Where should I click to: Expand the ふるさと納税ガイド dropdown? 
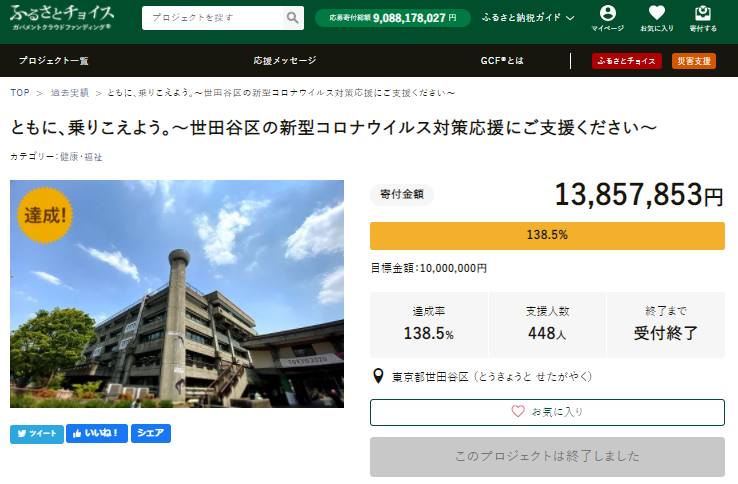527,18
